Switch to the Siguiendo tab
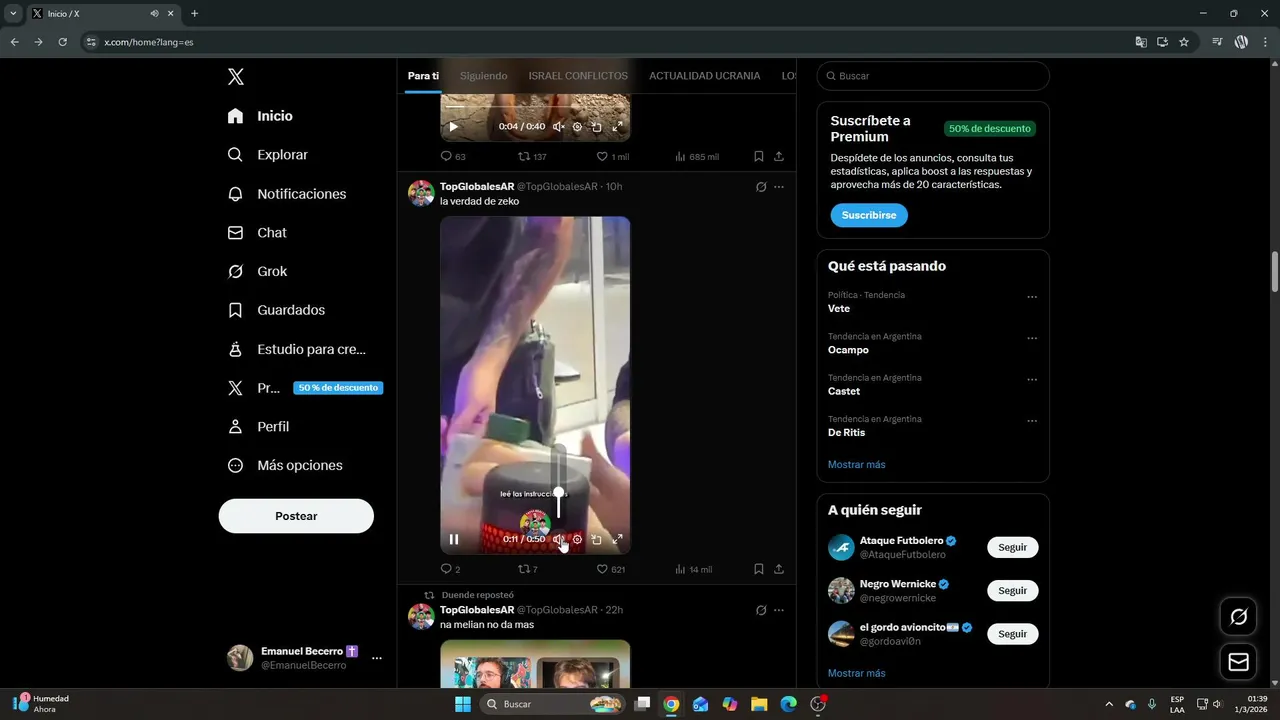1280x720 pixels. pyautogui.click(x=484, y=76)
